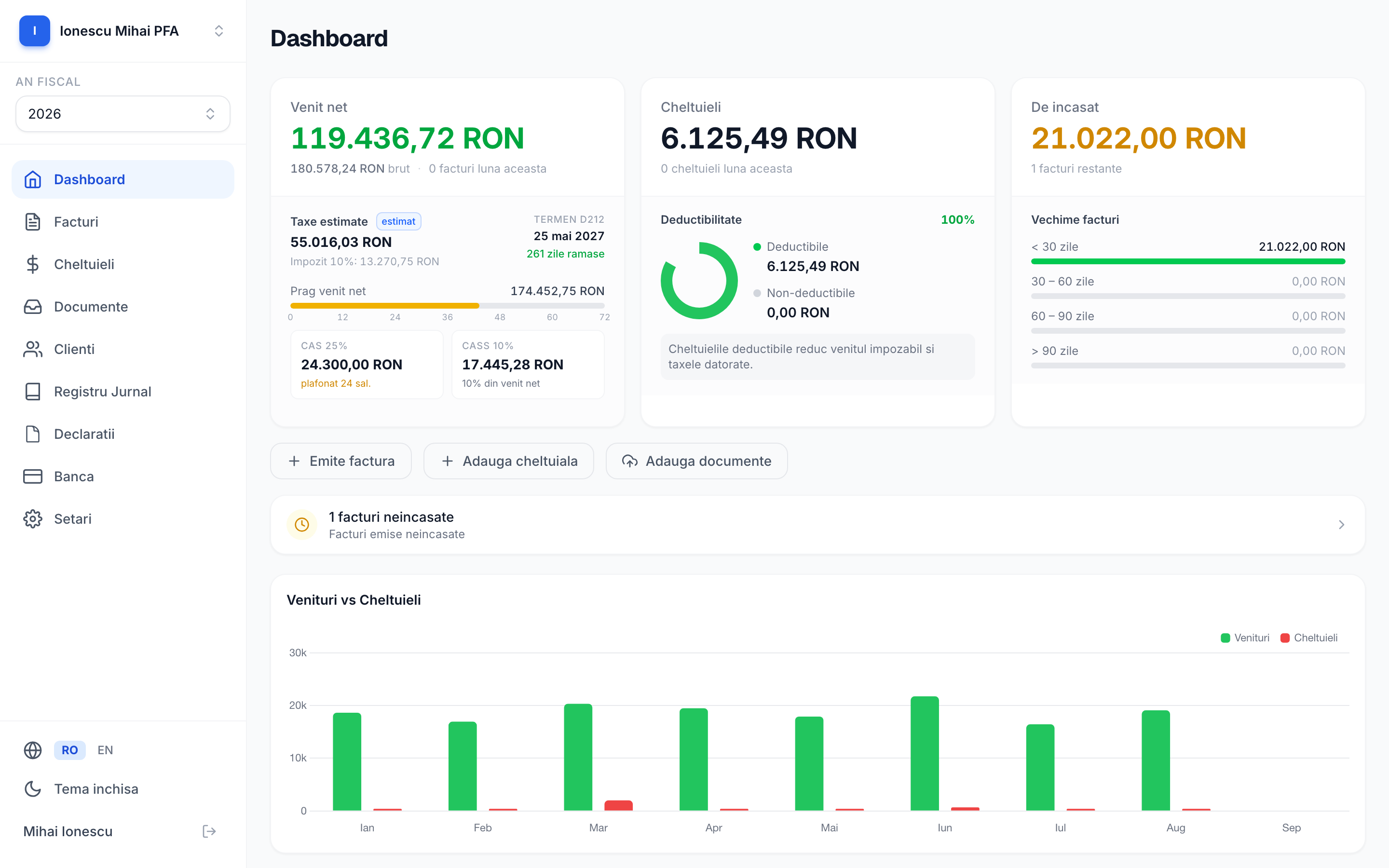The image size is (1389, 868).
Task: Switch language to RO
Action: [x=70, y=750]
